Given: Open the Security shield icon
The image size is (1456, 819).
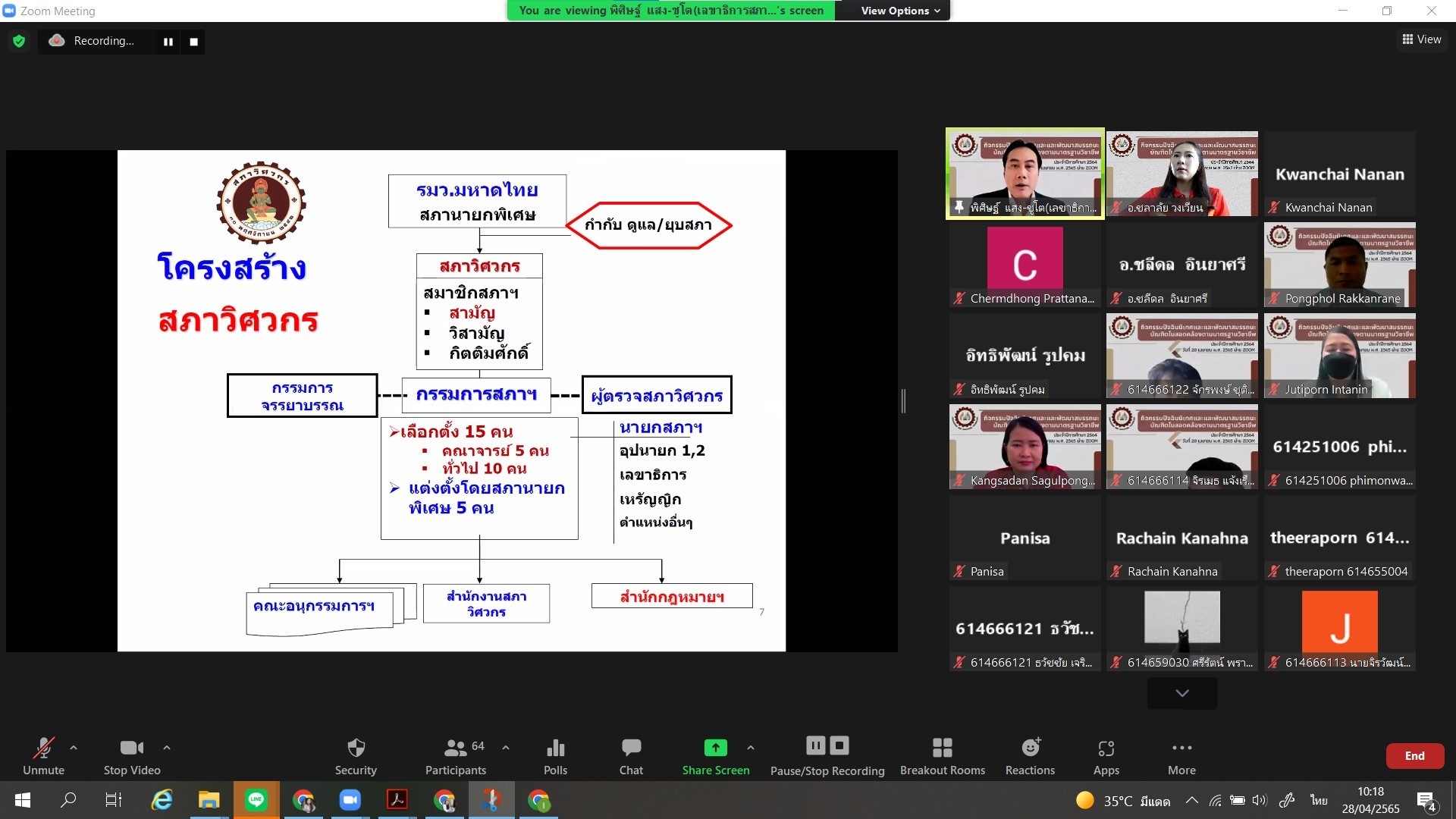Looking at the screenshot, I should (356, 748).
